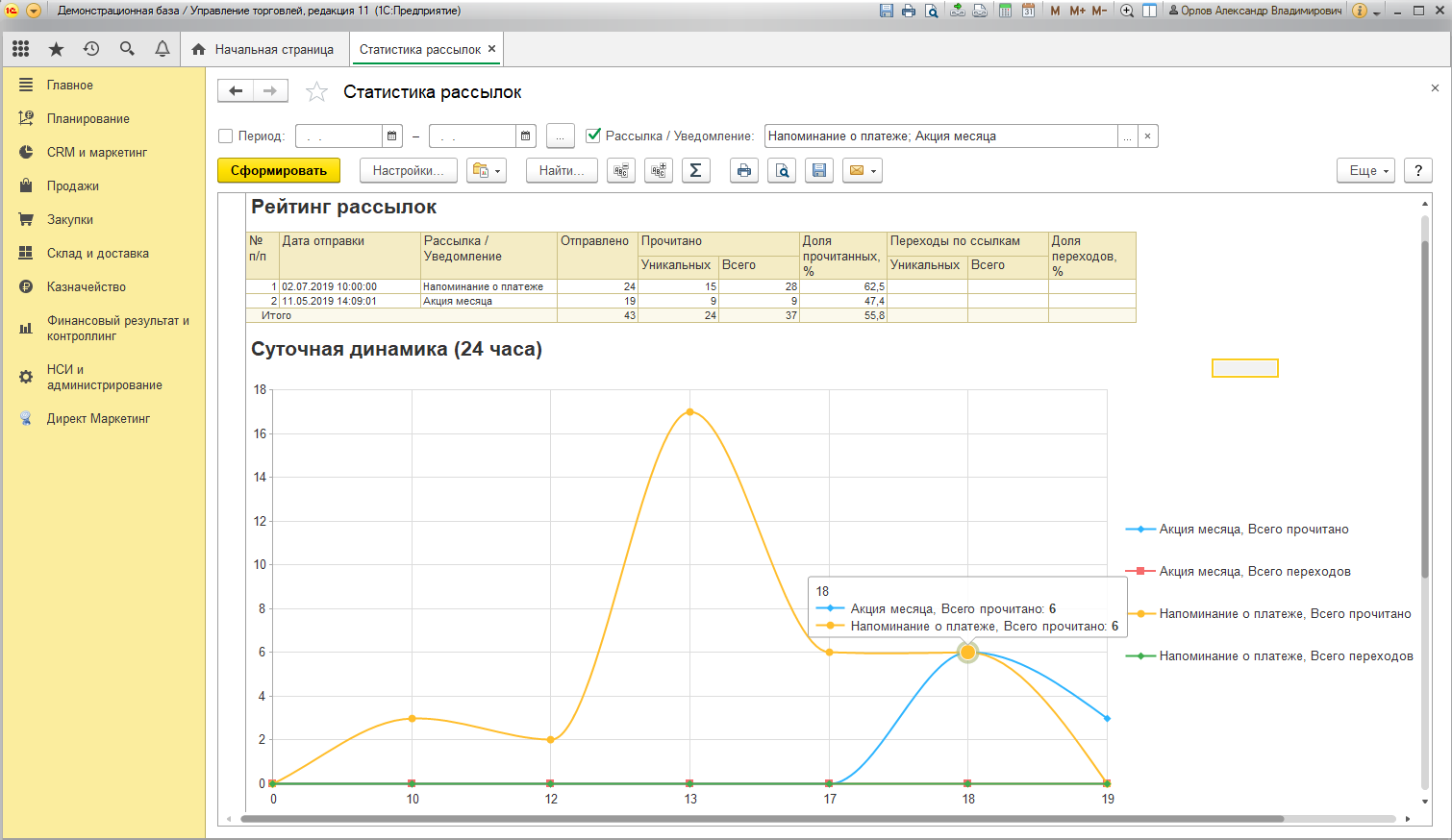The height and width of the screenshot is (840, 1452).
Task: Open calendar picker for period end date
Action: 525,136
